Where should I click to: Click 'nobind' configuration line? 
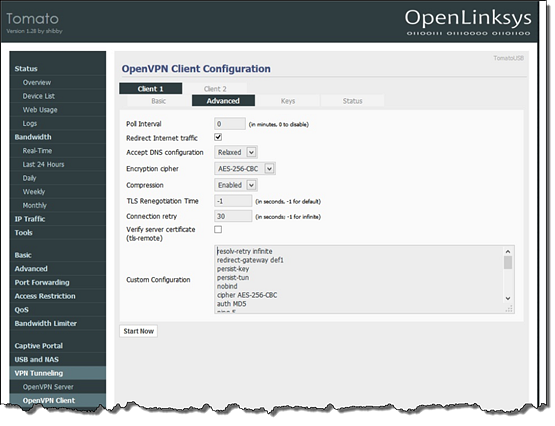click(x=227, y=286)
